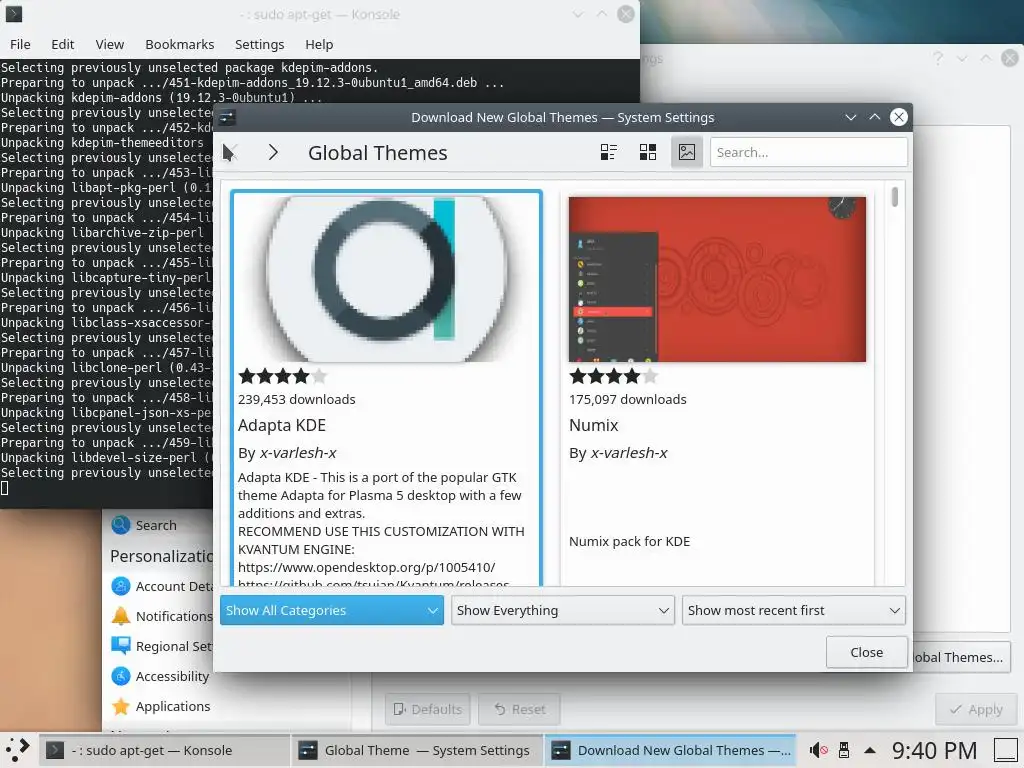Click the 175,097 downloads text
This screenshot has height=768, width=1024.
click(x=628, y=399)
